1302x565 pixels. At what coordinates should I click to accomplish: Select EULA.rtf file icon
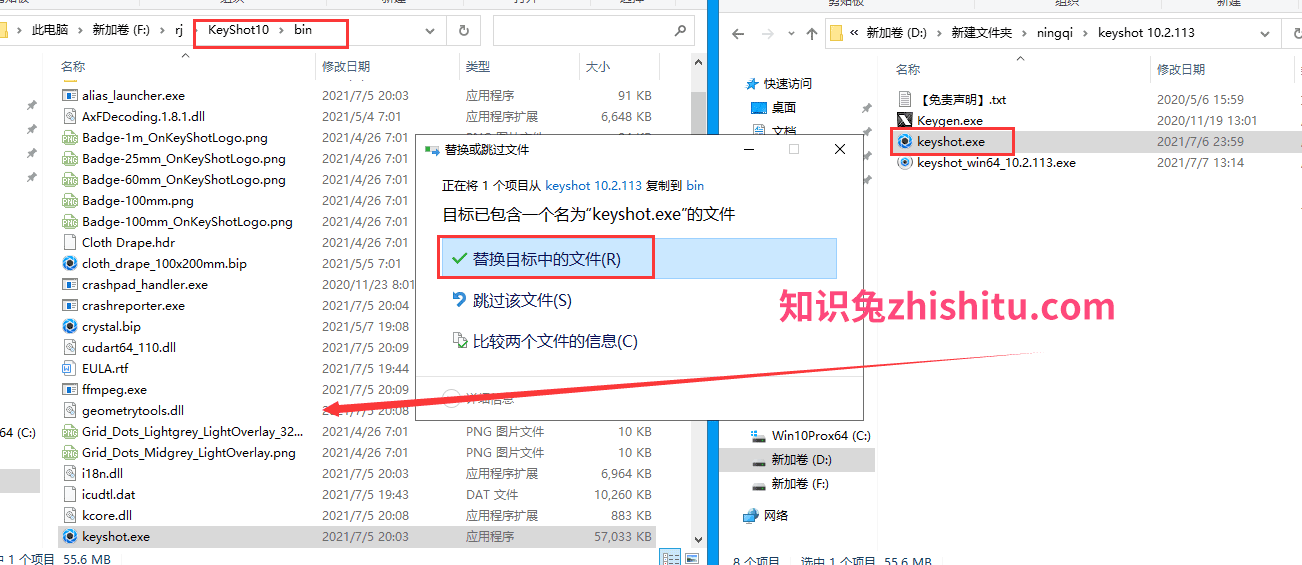pyautogui.click(x=70, y=369)
